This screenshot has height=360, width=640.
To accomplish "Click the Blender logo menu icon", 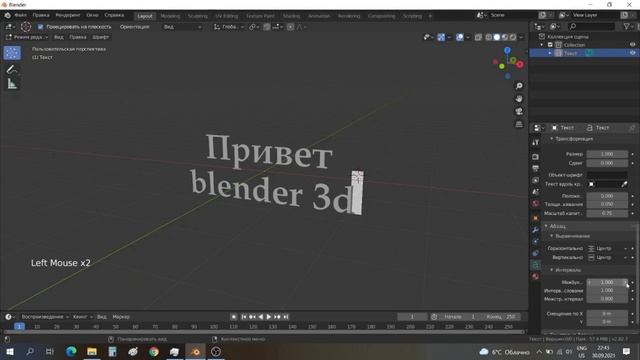I will (8, 16).
